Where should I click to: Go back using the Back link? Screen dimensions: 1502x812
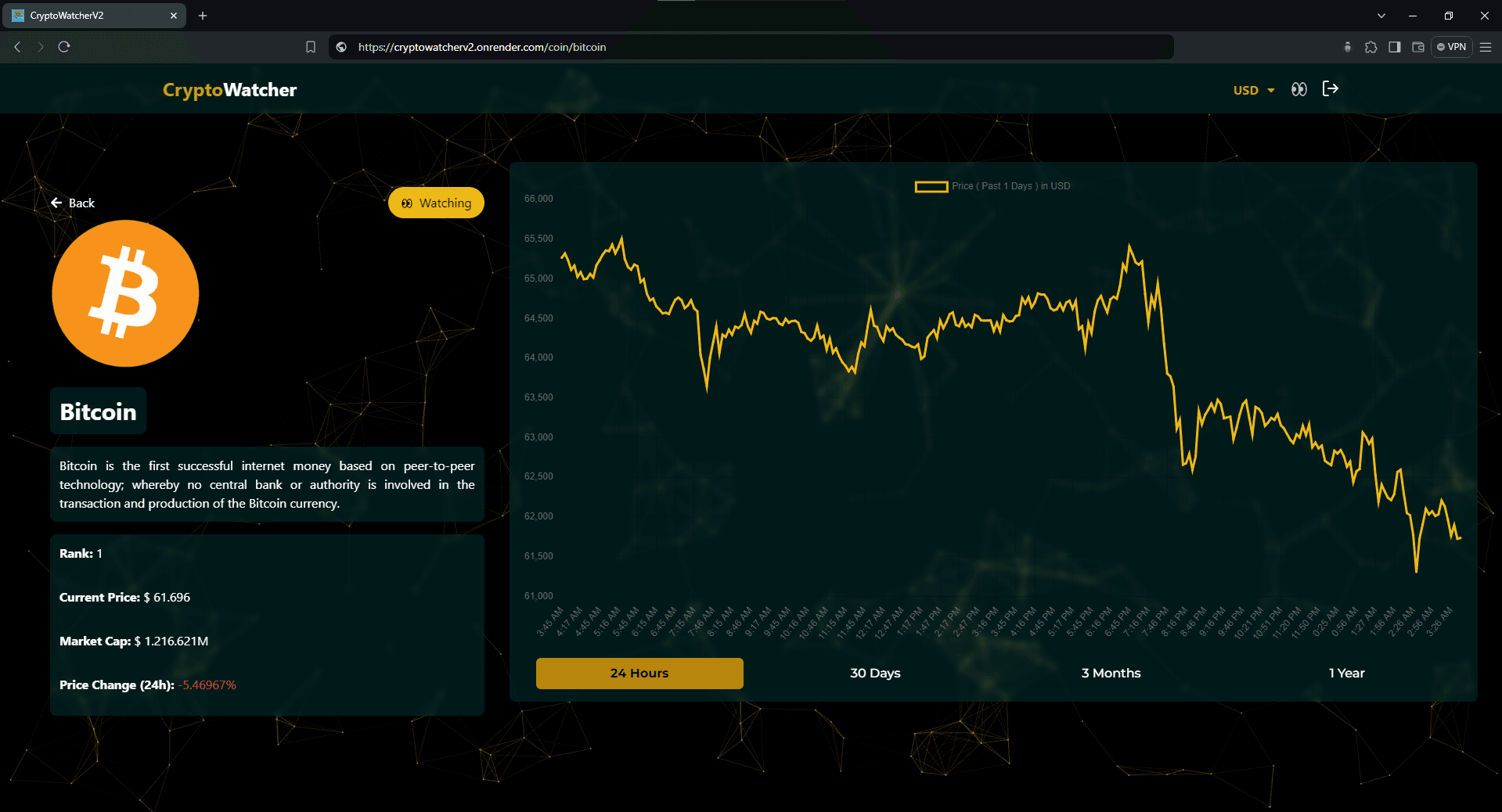tap(73, 203)
